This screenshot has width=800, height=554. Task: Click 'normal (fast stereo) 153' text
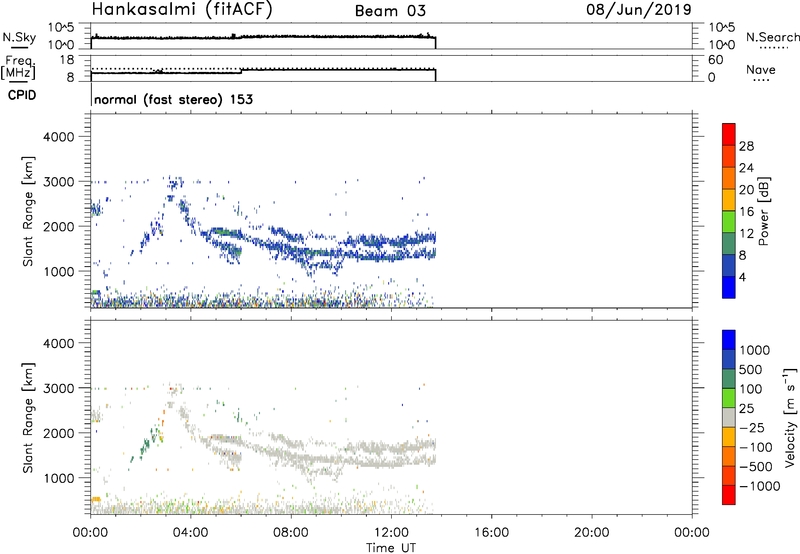pos(173,99)
